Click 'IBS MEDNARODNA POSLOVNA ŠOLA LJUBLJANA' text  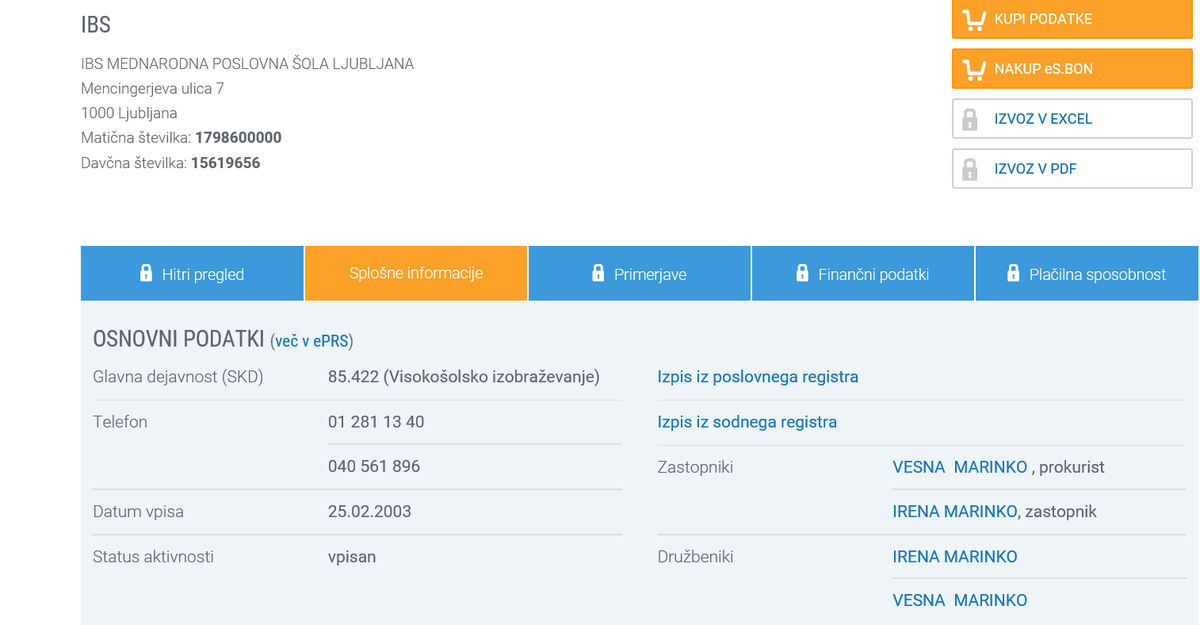[247, 64]
